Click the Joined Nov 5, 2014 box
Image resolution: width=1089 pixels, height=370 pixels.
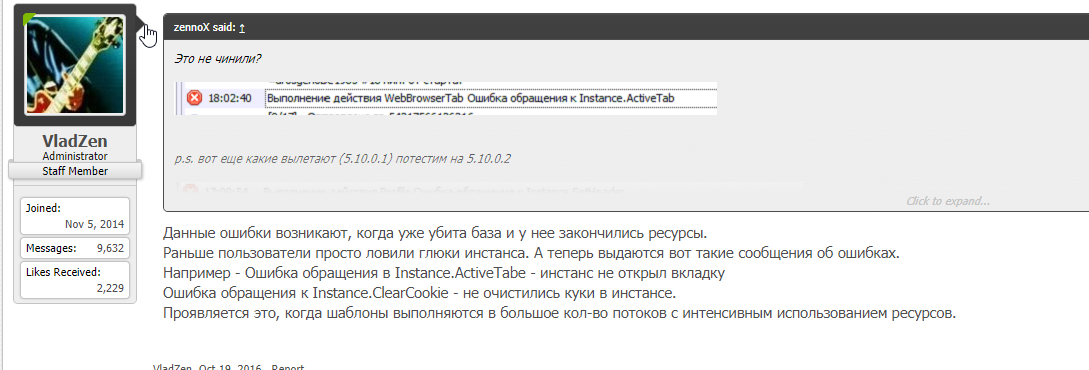[75, 216]
